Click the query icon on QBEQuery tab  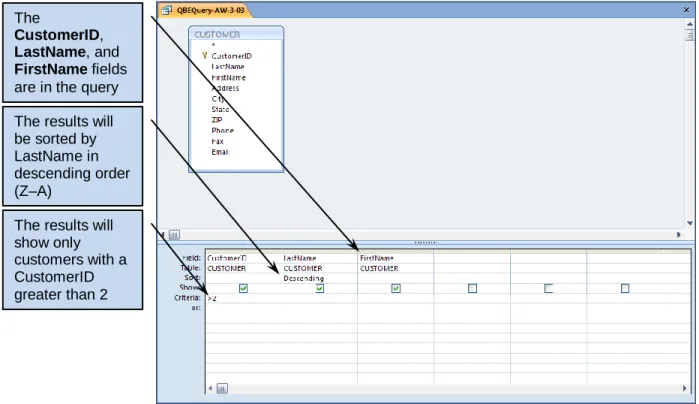167,10
